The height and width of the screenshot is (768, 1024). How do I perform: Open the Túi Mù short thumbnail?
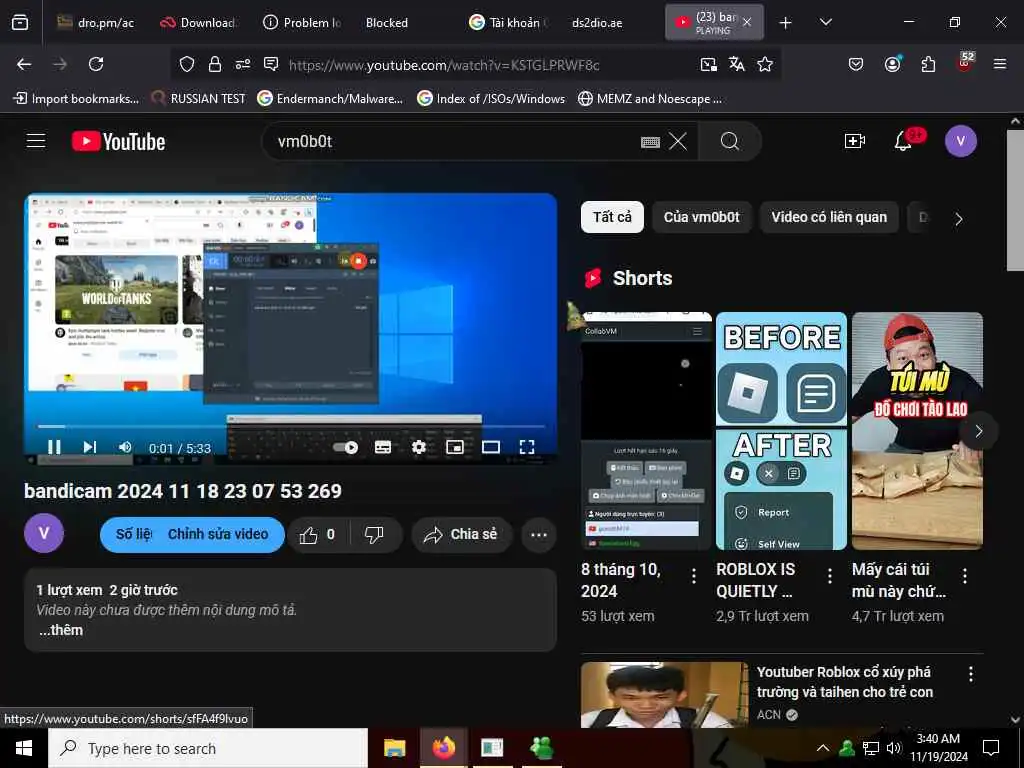(x=917, y=431)
